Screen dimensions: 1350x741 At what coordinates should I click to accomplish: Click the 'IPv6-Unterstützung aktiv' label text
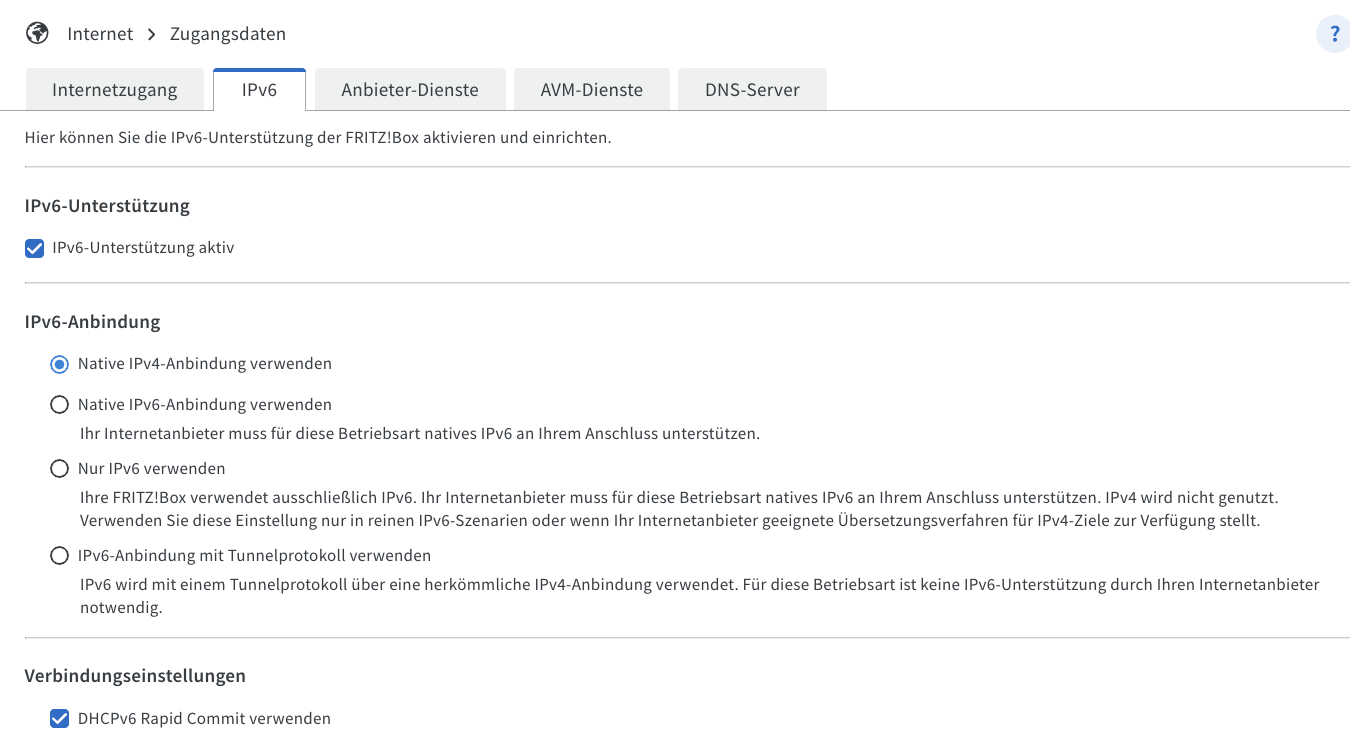[143, 248]
